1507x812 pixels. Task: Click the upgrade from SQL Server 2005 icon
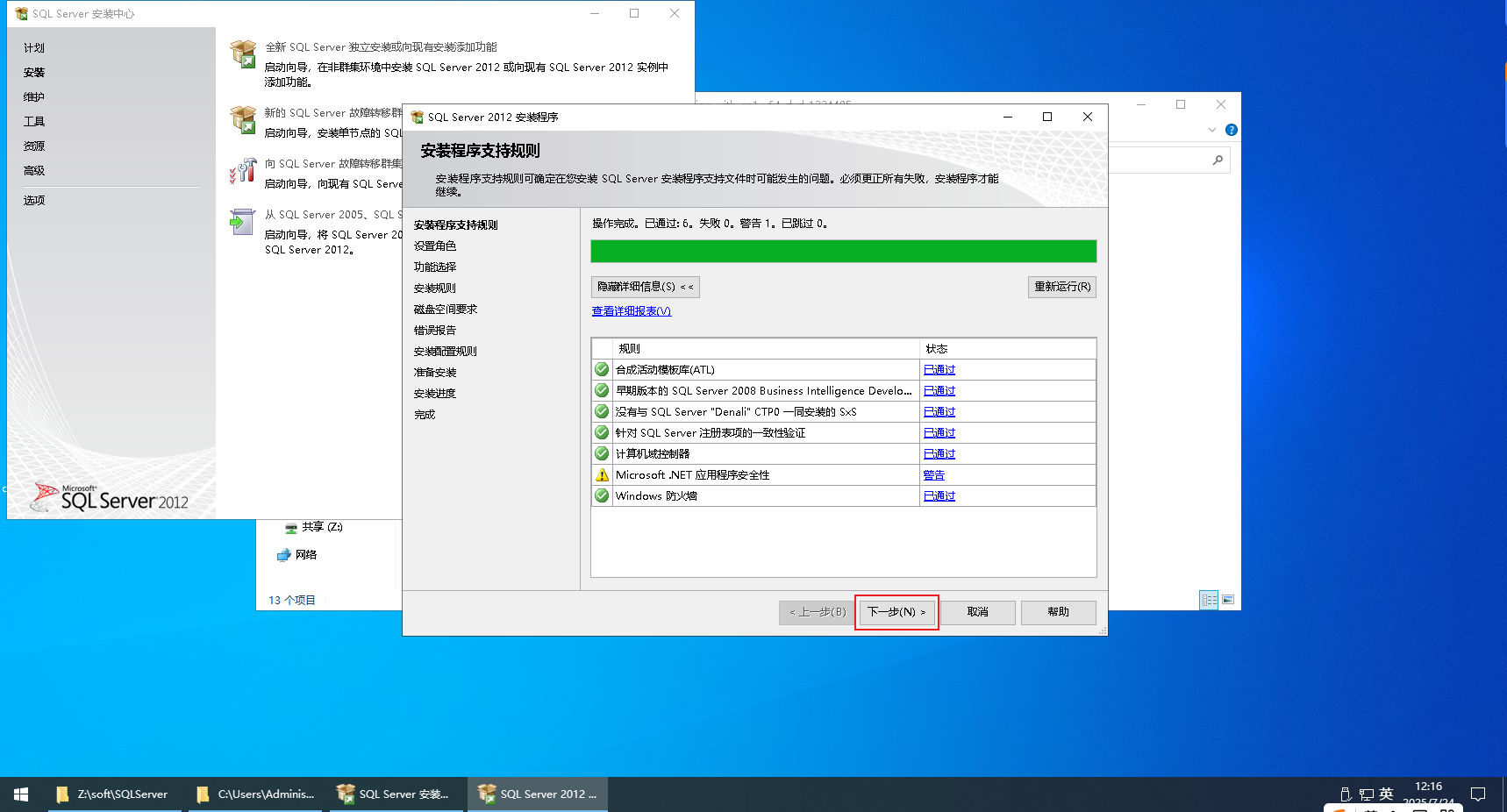tap(242, 221)
